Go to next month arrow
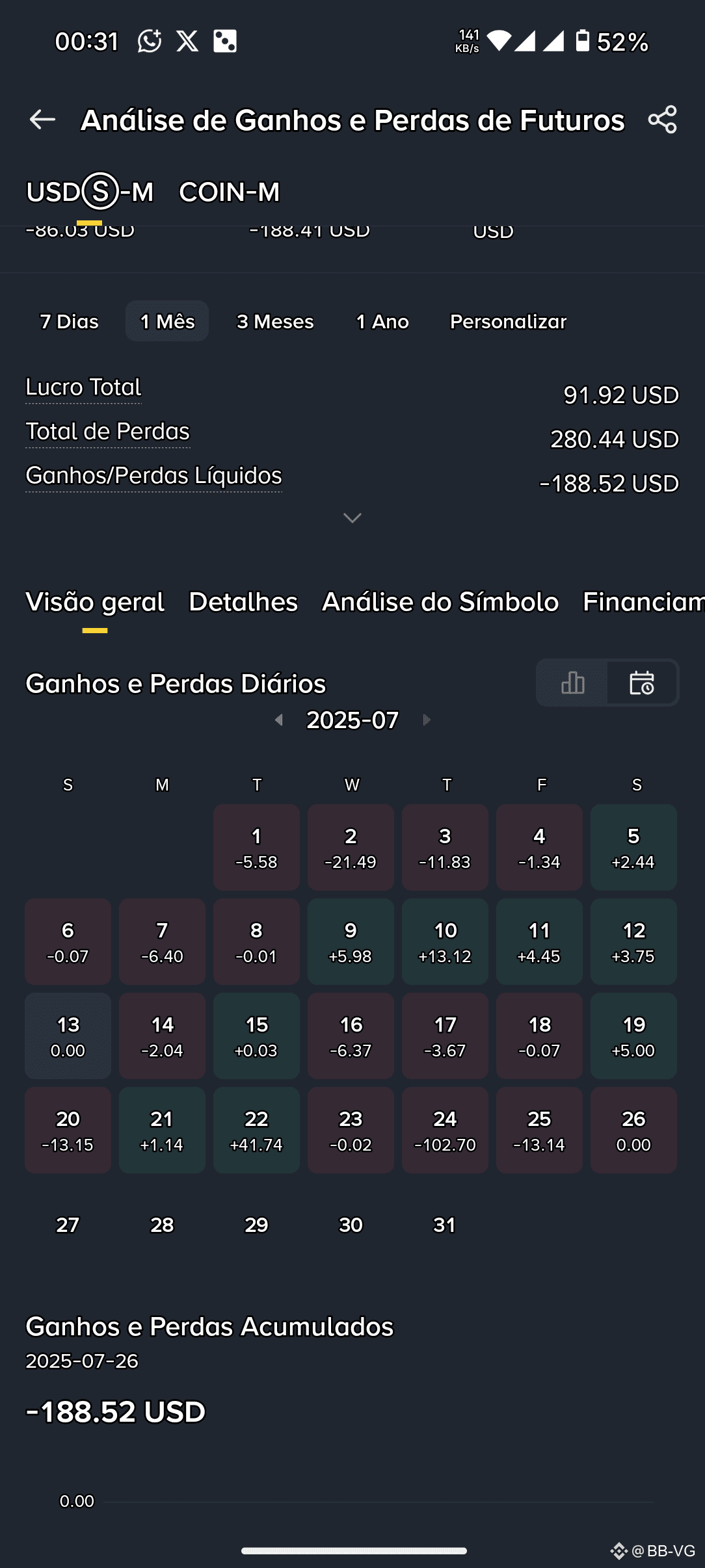Viewport: 705px width, 1568px height. pos(427,720)
